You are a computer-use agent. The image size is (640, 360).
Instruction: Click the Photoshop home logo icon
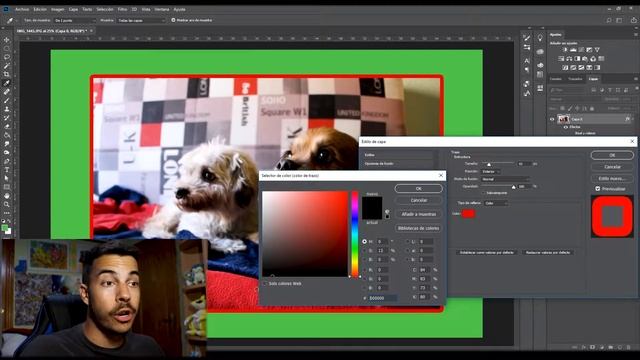point(6,9)
